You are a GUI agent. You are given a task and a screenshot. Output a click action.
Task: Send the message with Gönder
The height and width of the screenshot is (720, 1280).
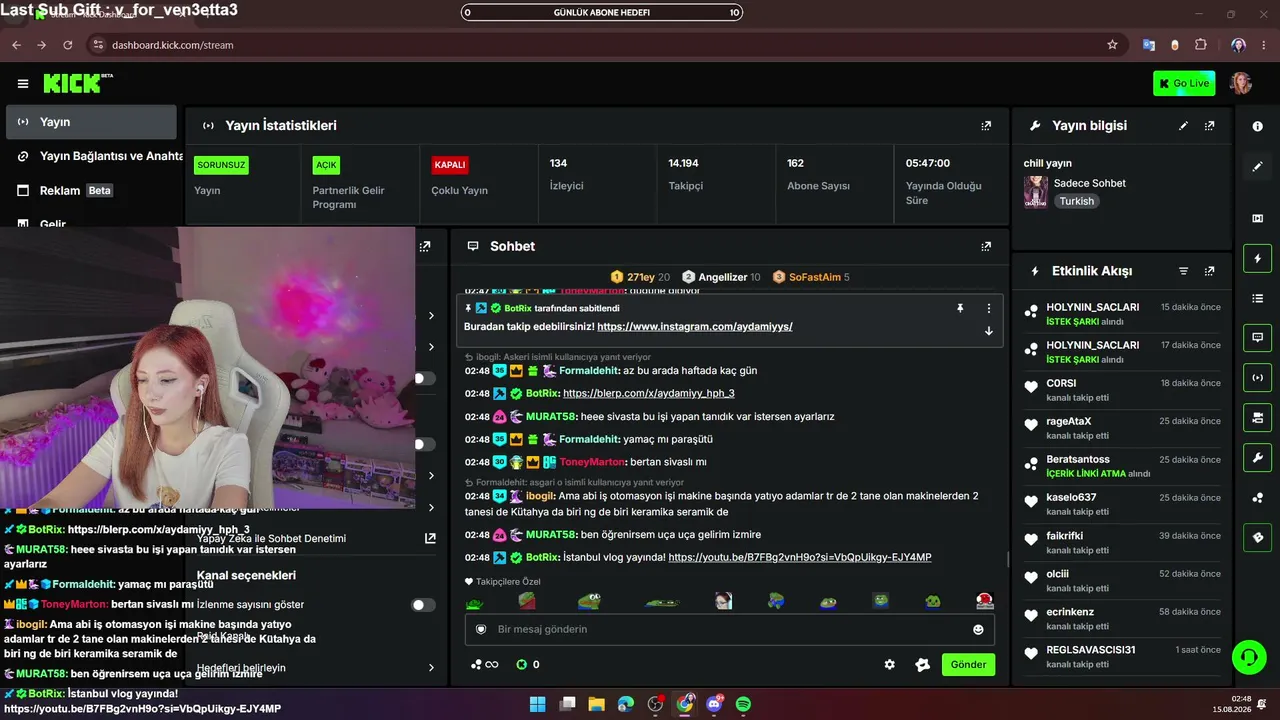(968, 664)
